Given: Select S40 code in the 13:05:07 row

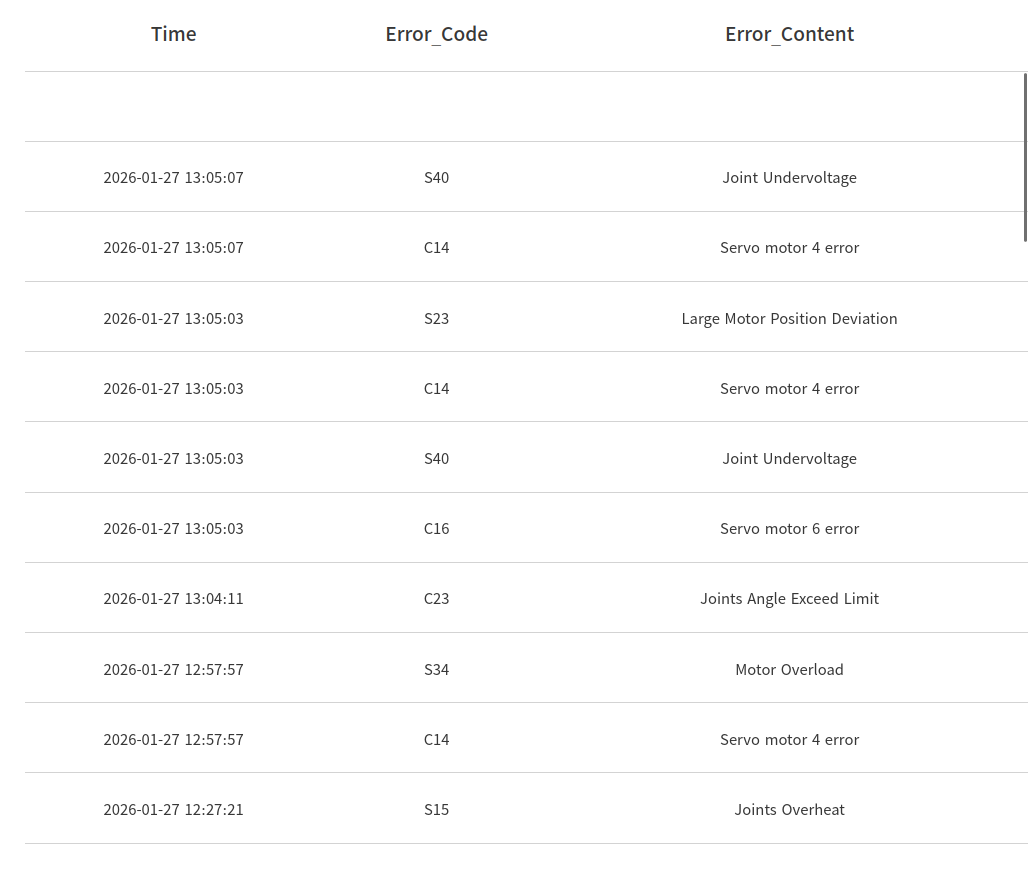Looking at the screenshot, I should tap(436, 178).
